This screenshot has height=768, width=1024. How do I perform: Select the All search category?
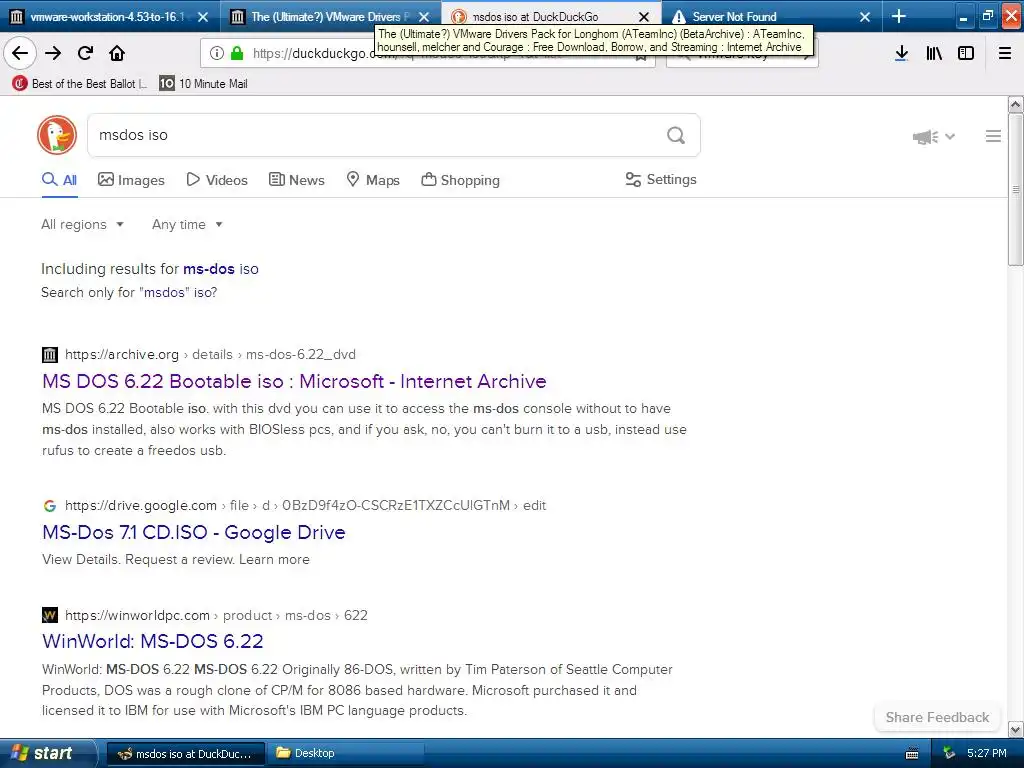coord(59,180)
